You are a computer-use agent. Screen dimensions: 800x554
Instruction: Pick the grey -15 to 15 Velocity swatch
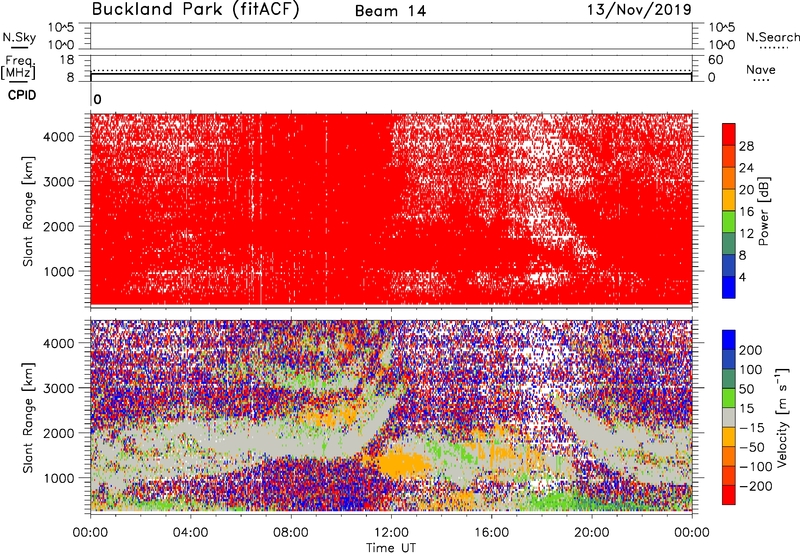[x=729, y=418]
